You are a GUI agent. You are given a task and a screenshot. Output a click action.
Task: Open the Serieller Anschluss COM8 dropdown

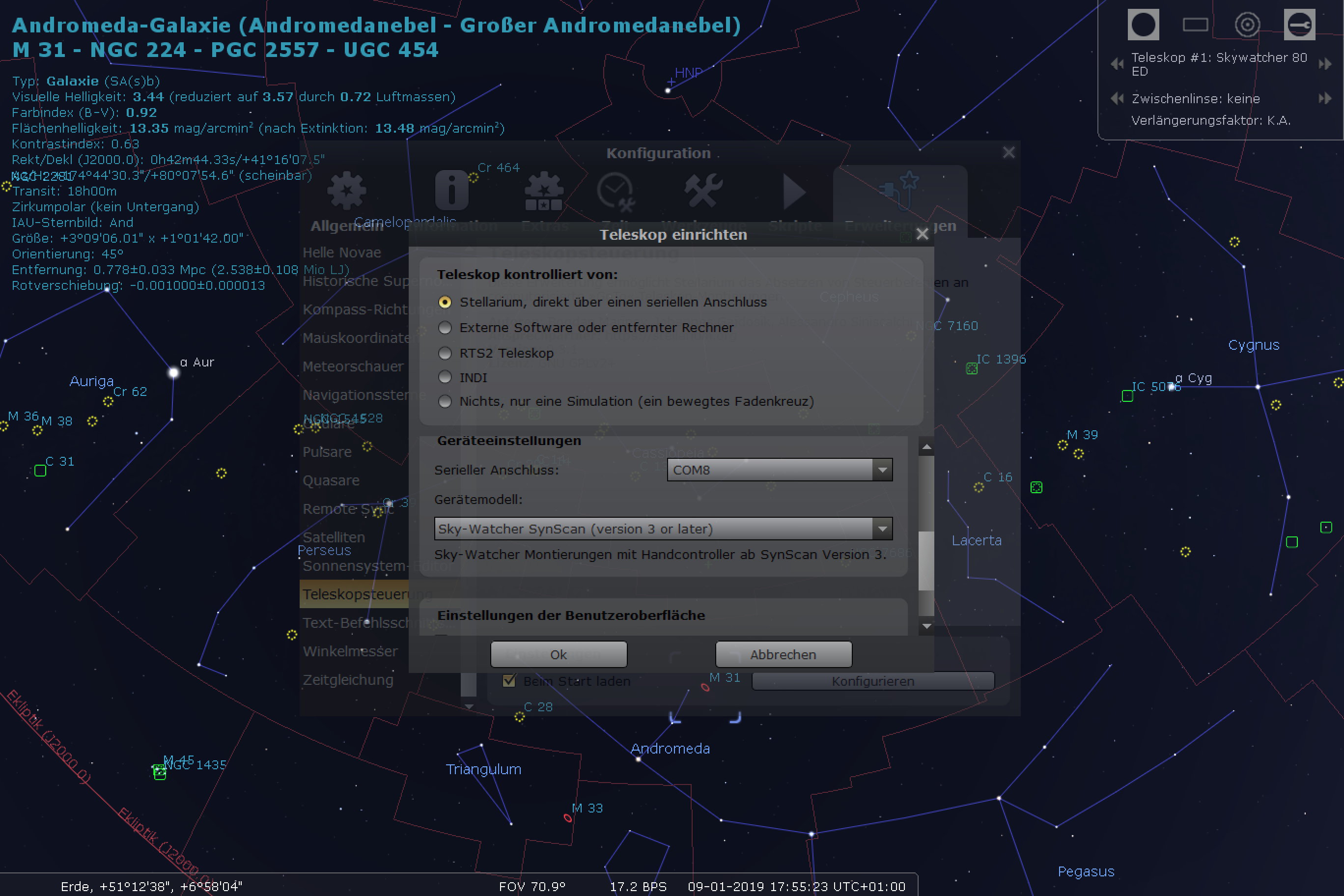click(780, 470)
